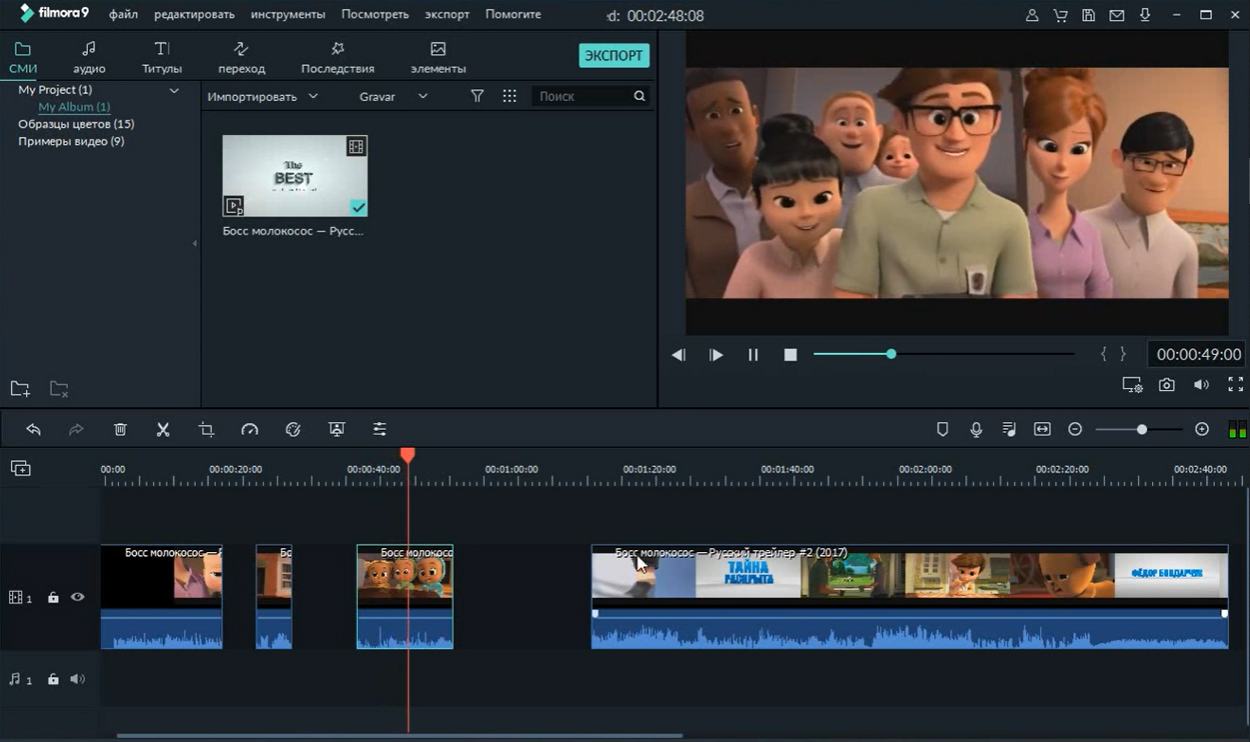Toggle audio track 1 lock
The image size is (1250, 742).
pos(53,679)
